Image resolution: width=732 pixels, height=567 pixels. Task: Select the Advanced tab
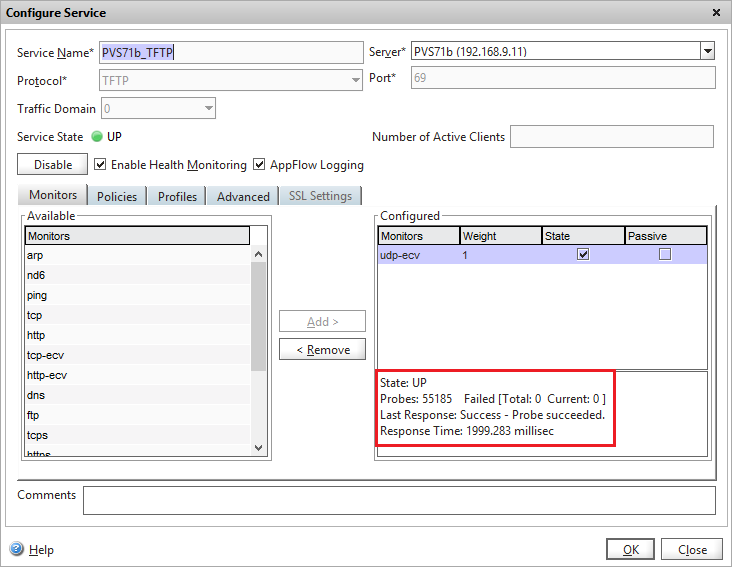pos(243,196)
